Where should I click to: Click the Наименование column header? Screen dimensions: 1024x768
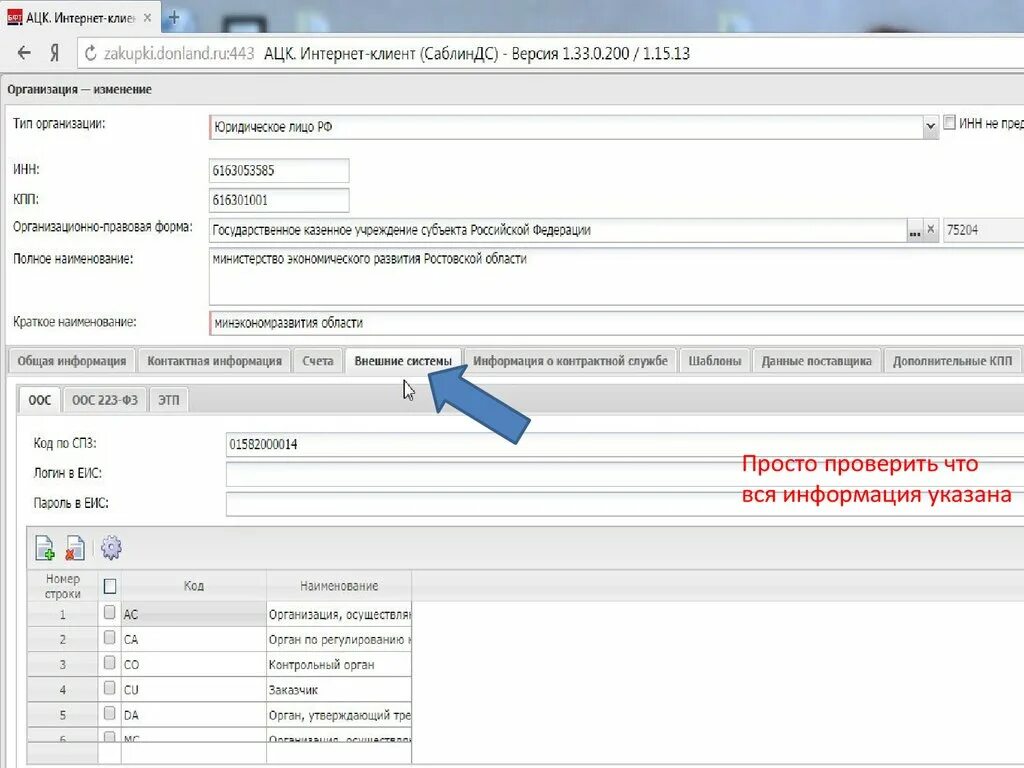[339, 586]
